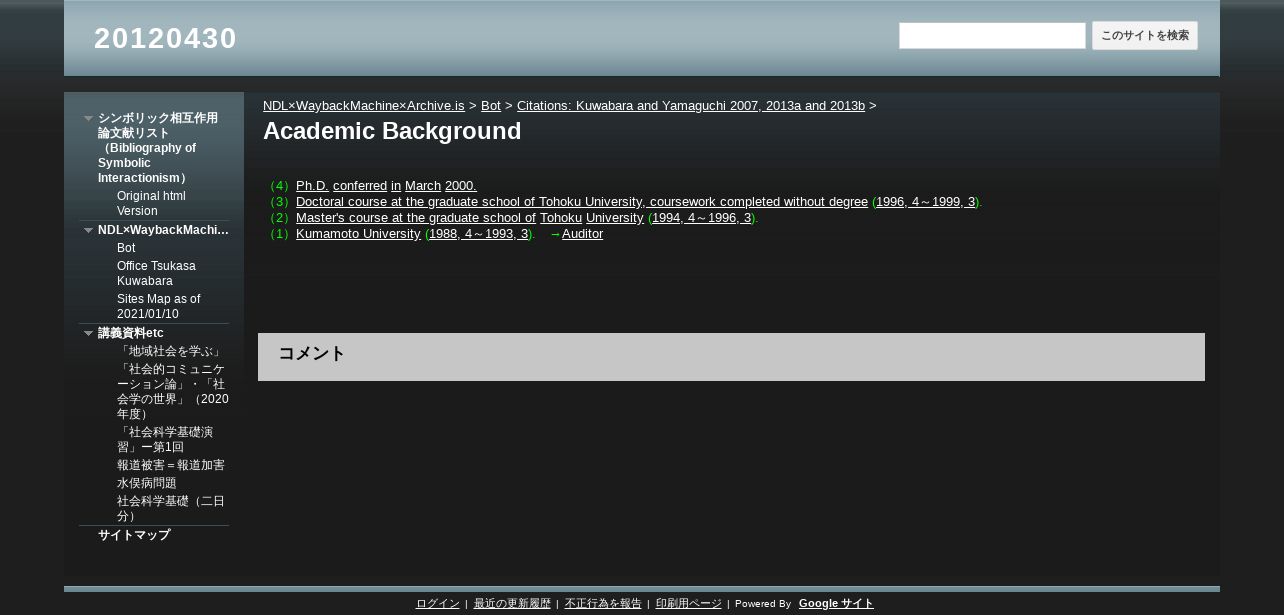1284x615 pixels.
Task: Click the conferred link
Action: click(x=360, y=185)
